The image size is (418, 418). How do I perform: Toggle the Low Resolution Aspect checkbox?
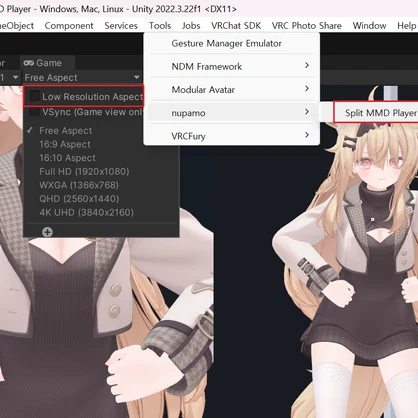coord(34,96)
